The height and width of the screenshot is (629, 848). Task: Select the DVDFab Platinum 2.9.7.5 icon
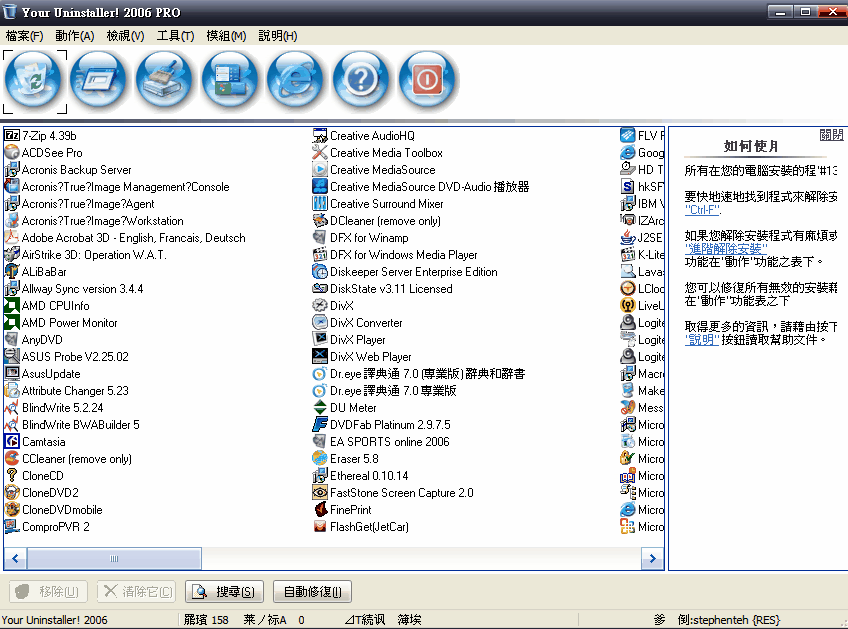coord(320,425)
